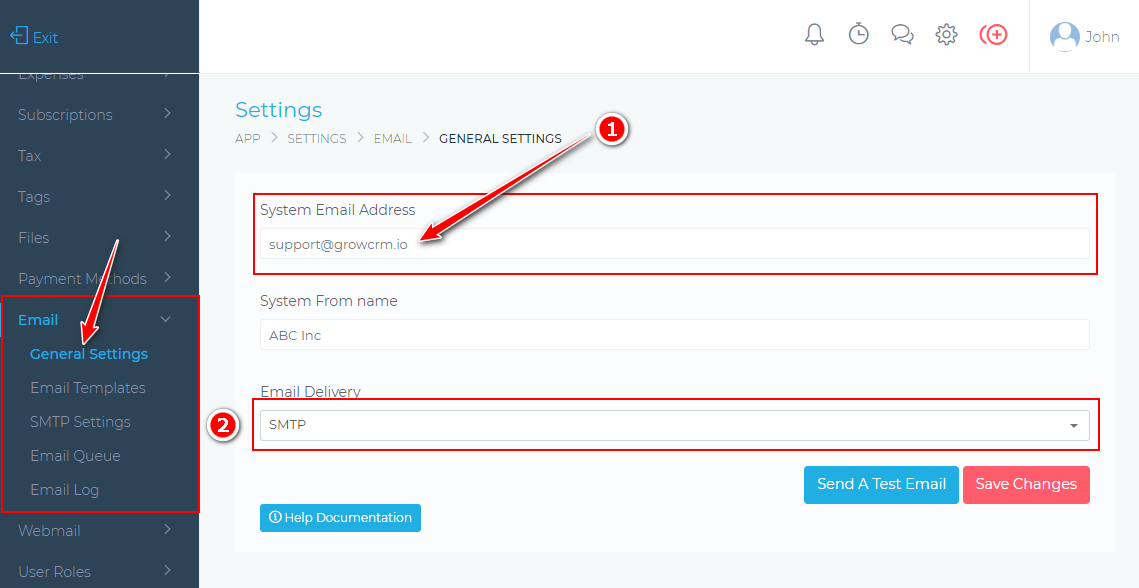Open John's user avatar menu
The width and height of the screenshot is (1139, 588).
pos(1065,37)
